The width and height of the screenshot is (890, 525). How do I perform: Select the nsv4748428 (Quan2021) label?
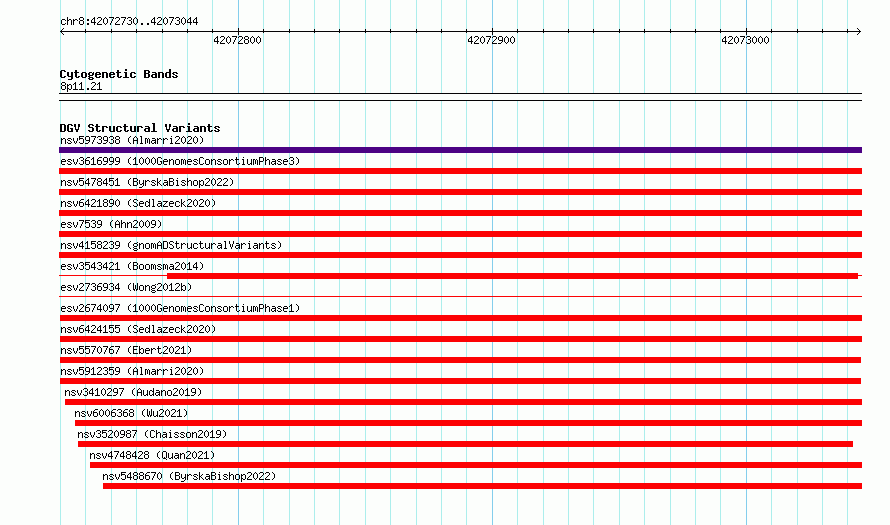[x=152, y=455]
